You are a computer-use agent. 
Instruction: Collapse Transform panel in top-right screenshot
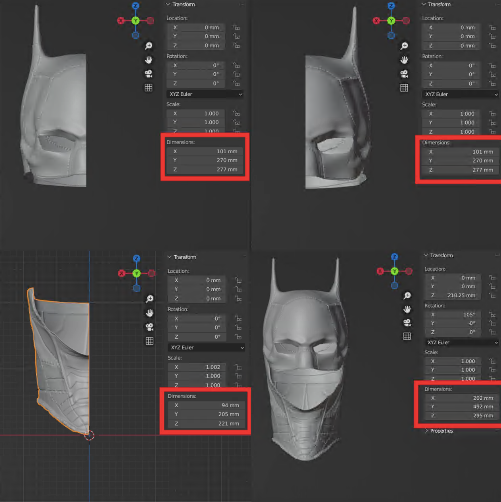pyautogui.click(x=424, y=4)
